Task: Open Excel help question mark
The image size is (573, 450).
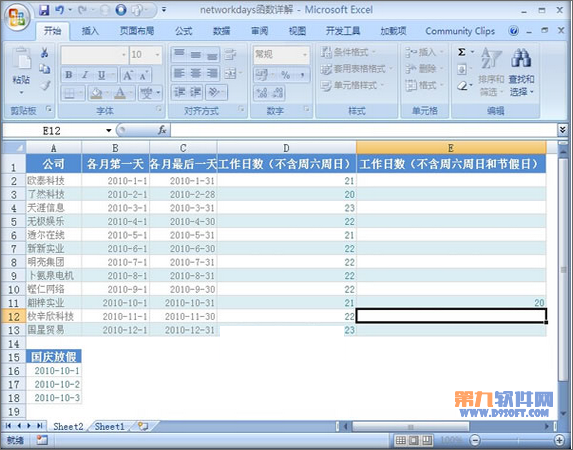Action: (x=513, y=31)
